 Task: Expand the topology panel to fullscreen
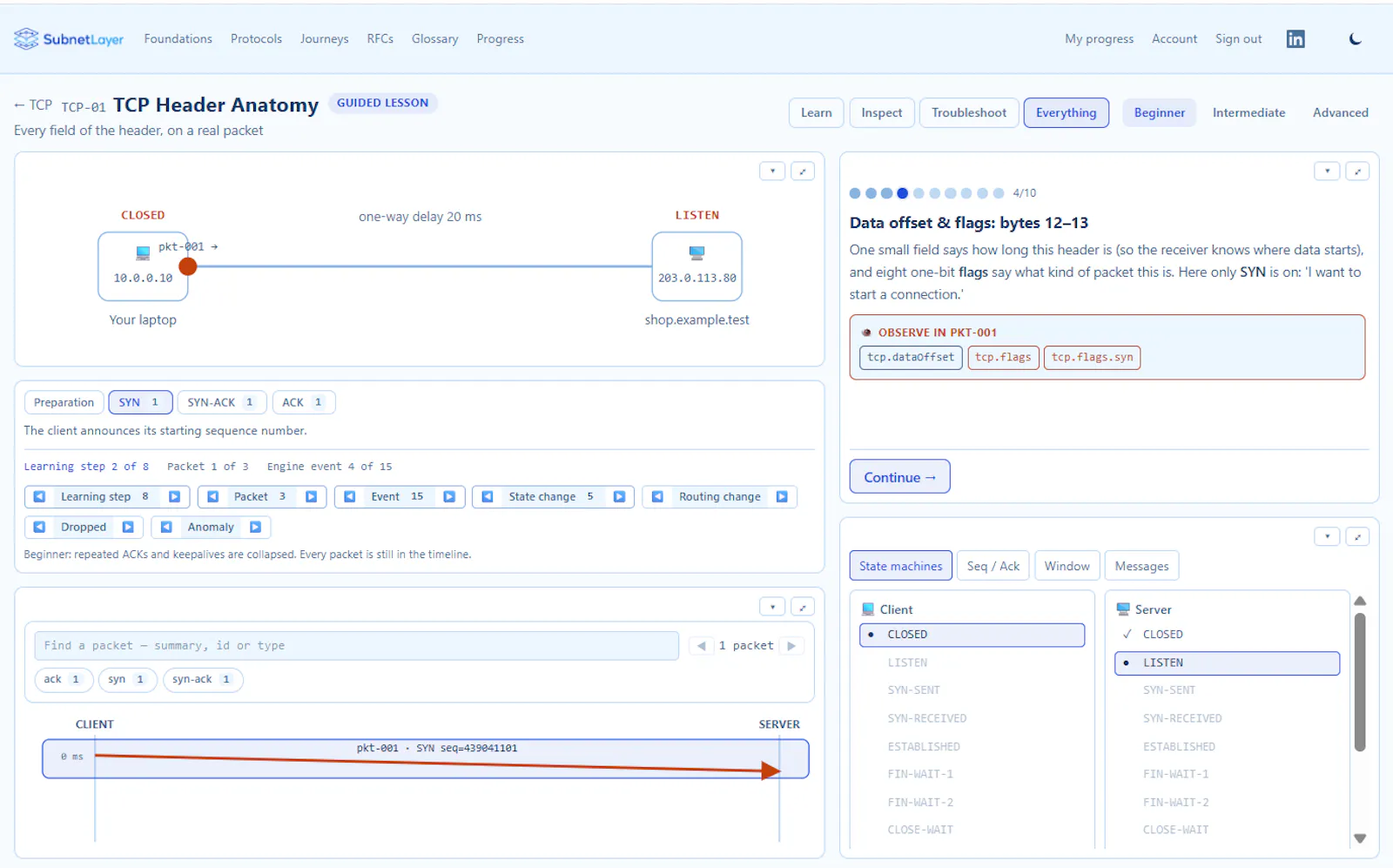pyautogui.click(x=803, y=171)
